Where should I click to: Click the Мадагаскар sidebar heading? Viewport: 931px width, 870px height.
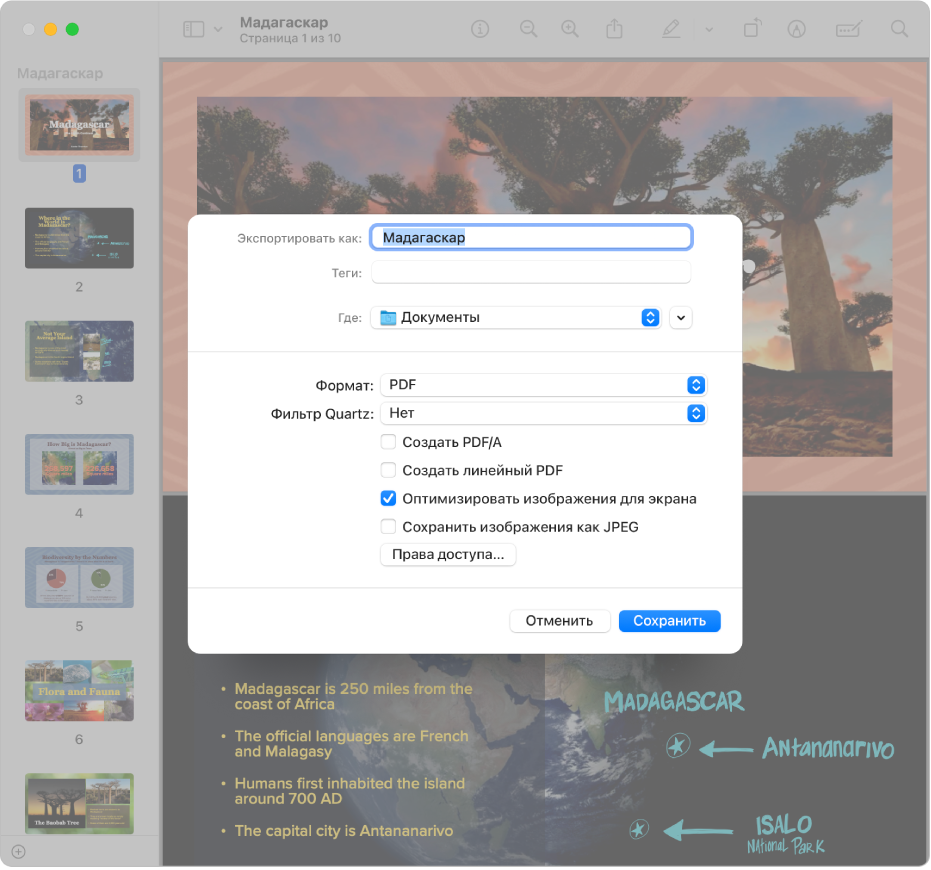(60, 74)
